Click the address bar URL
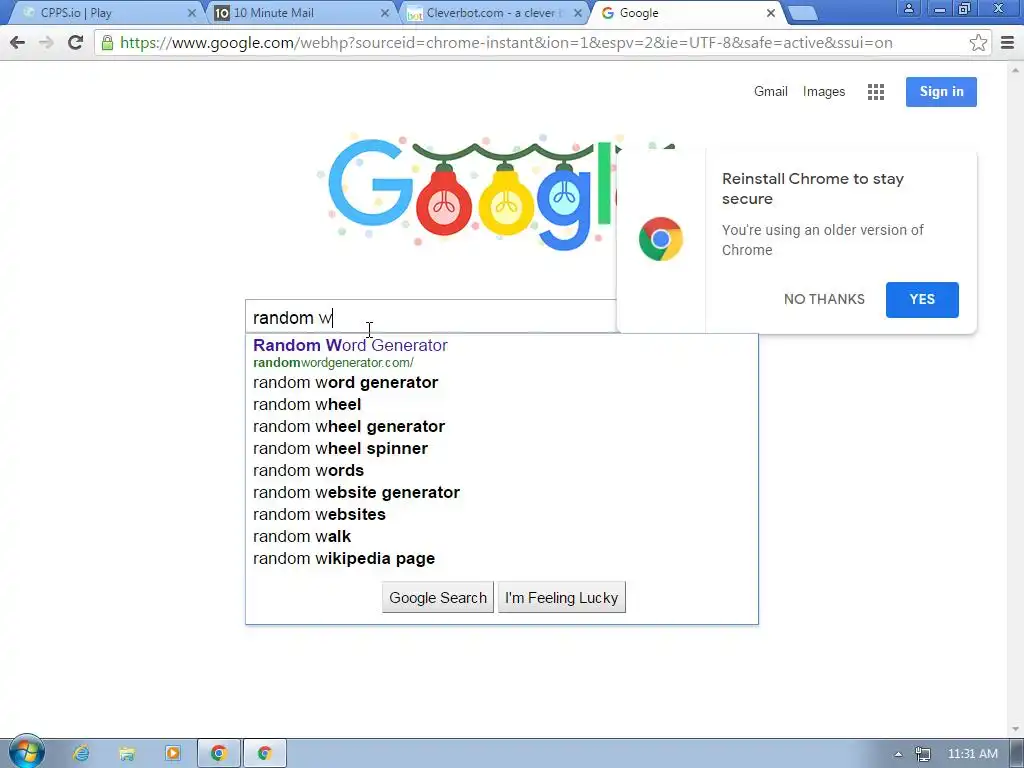The height and width of the screenshot is (768, 1024). tap(506, 43)
